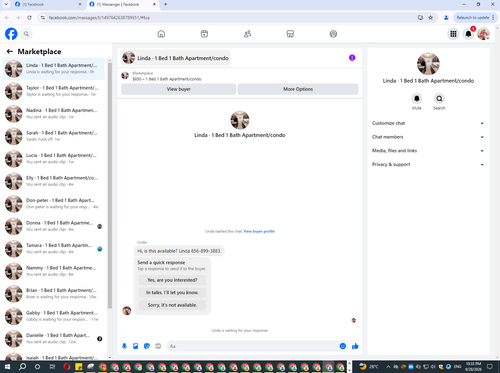The height and width of the screenshot is (373, 500).
Task: Open the Friends icon in top navigation
Action: point(247,34)
